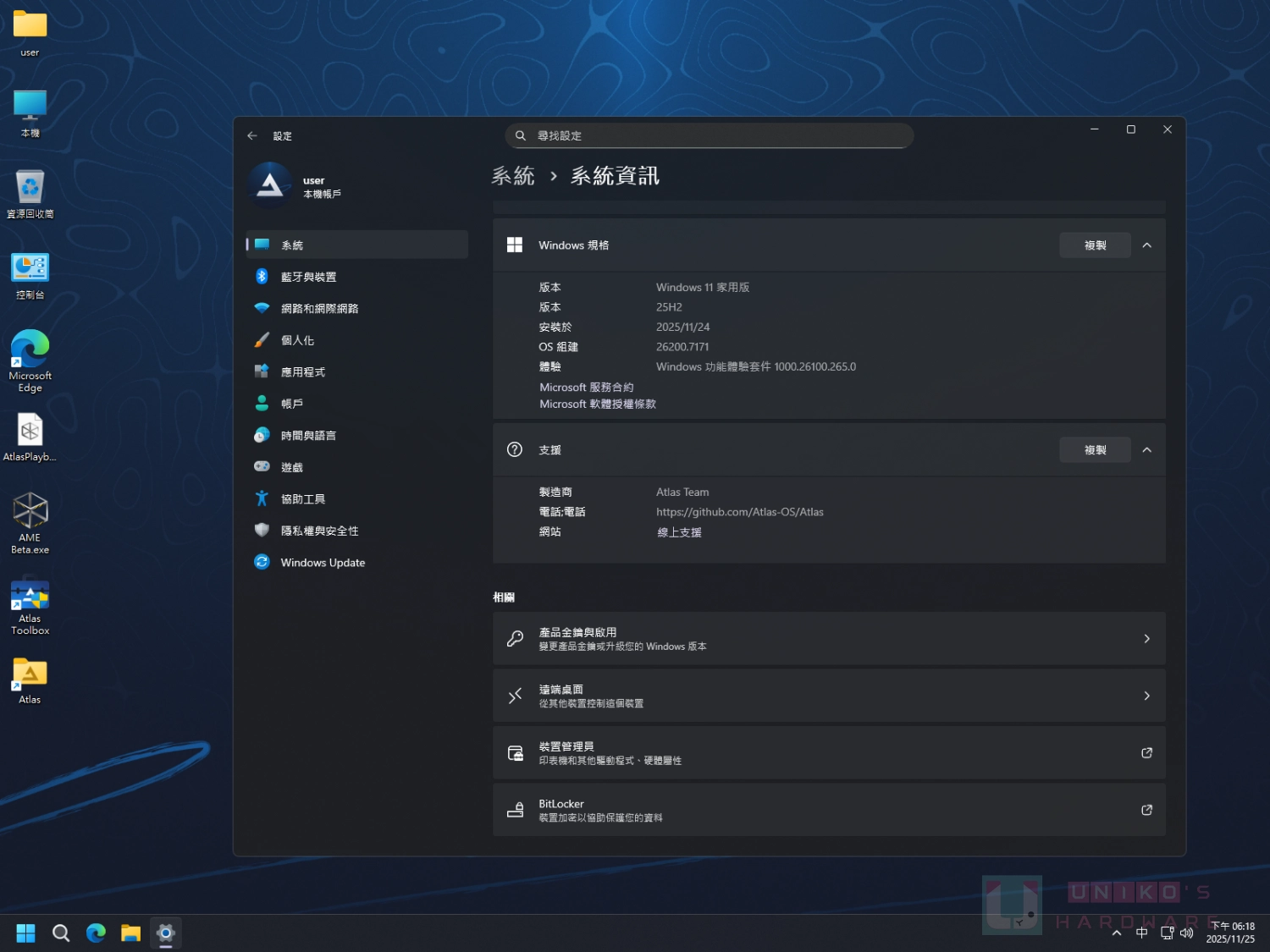The width and height of the screenshot is (1270, 952).
Task: Open the Windows Start menu button
Action: pos(25,933)
